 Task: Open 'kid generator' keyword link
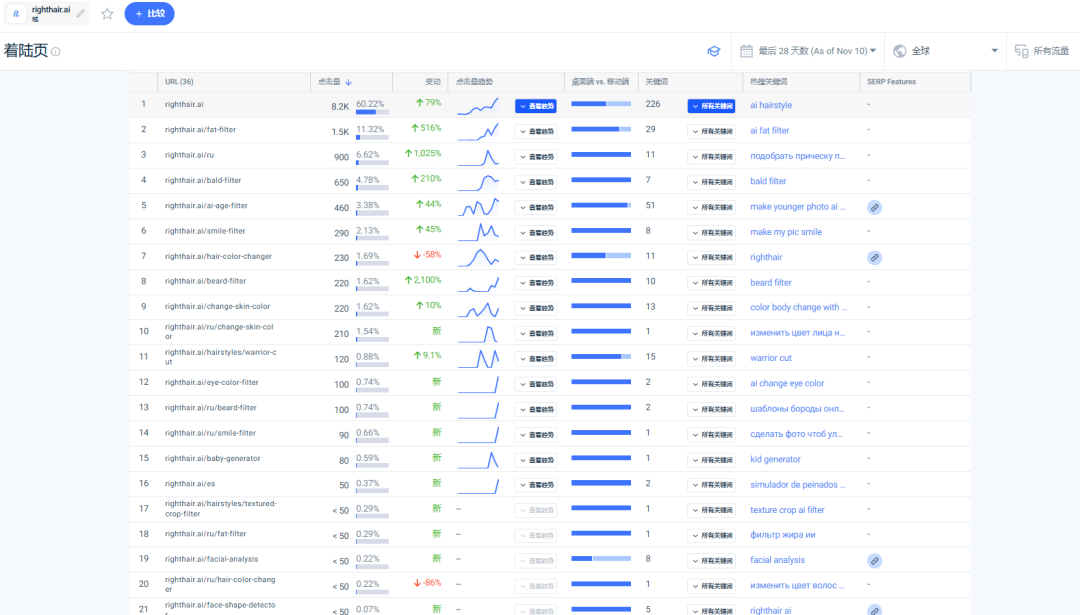[x=775, y=459]
